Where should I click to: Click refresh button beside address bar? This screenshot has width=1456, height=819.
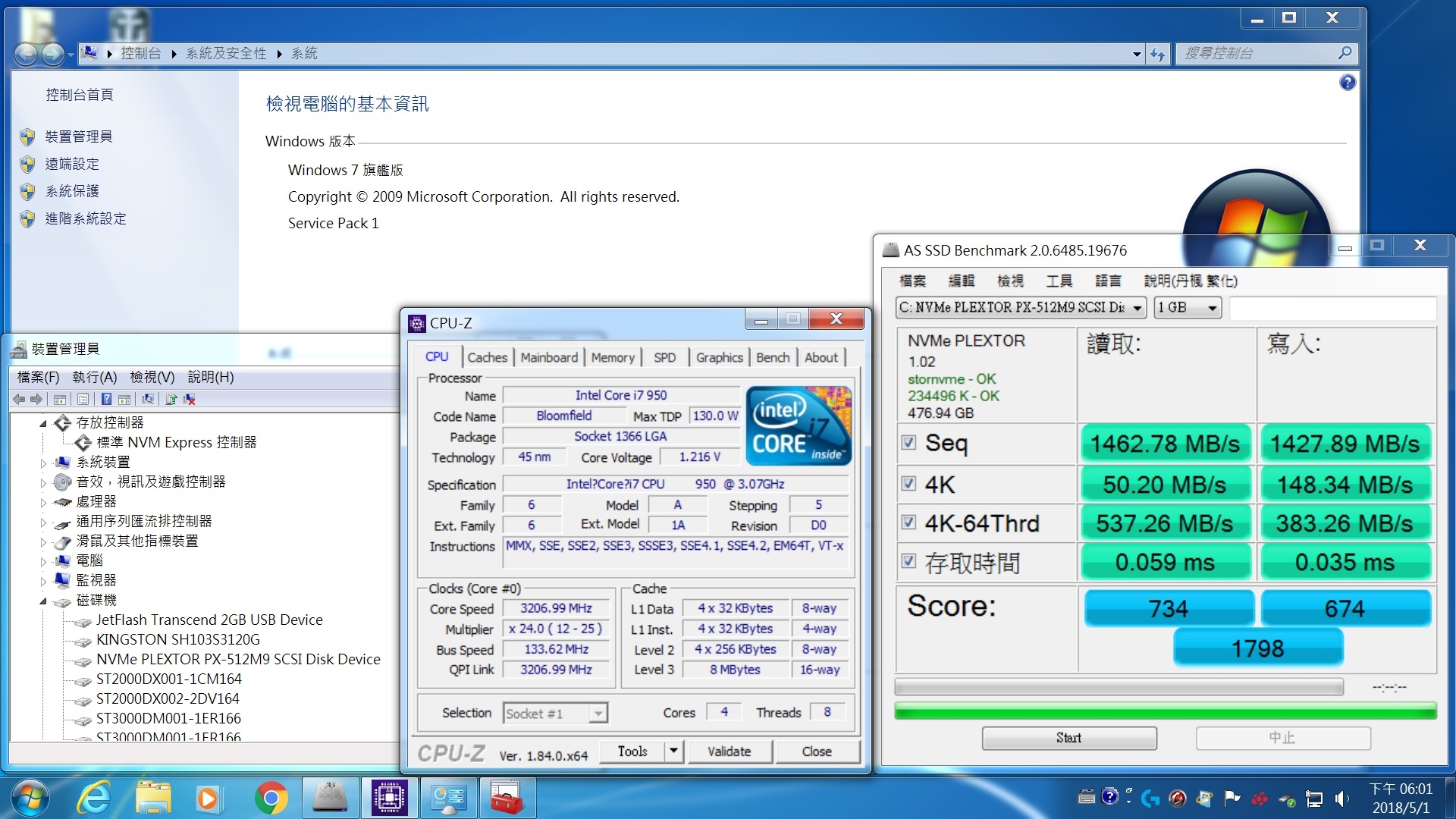[x=1157, y=54]
